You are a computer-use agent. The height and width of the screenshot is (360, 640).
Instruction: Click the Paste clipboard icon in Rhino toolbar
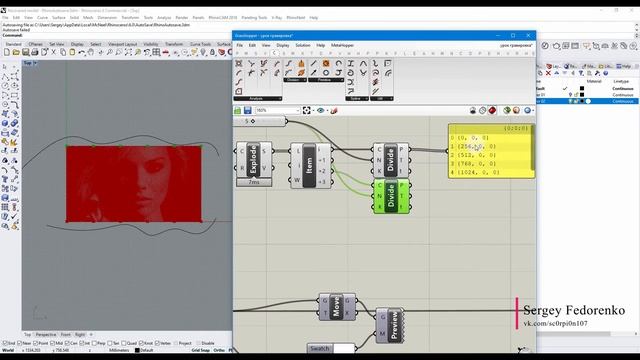(x=72, y=52)
